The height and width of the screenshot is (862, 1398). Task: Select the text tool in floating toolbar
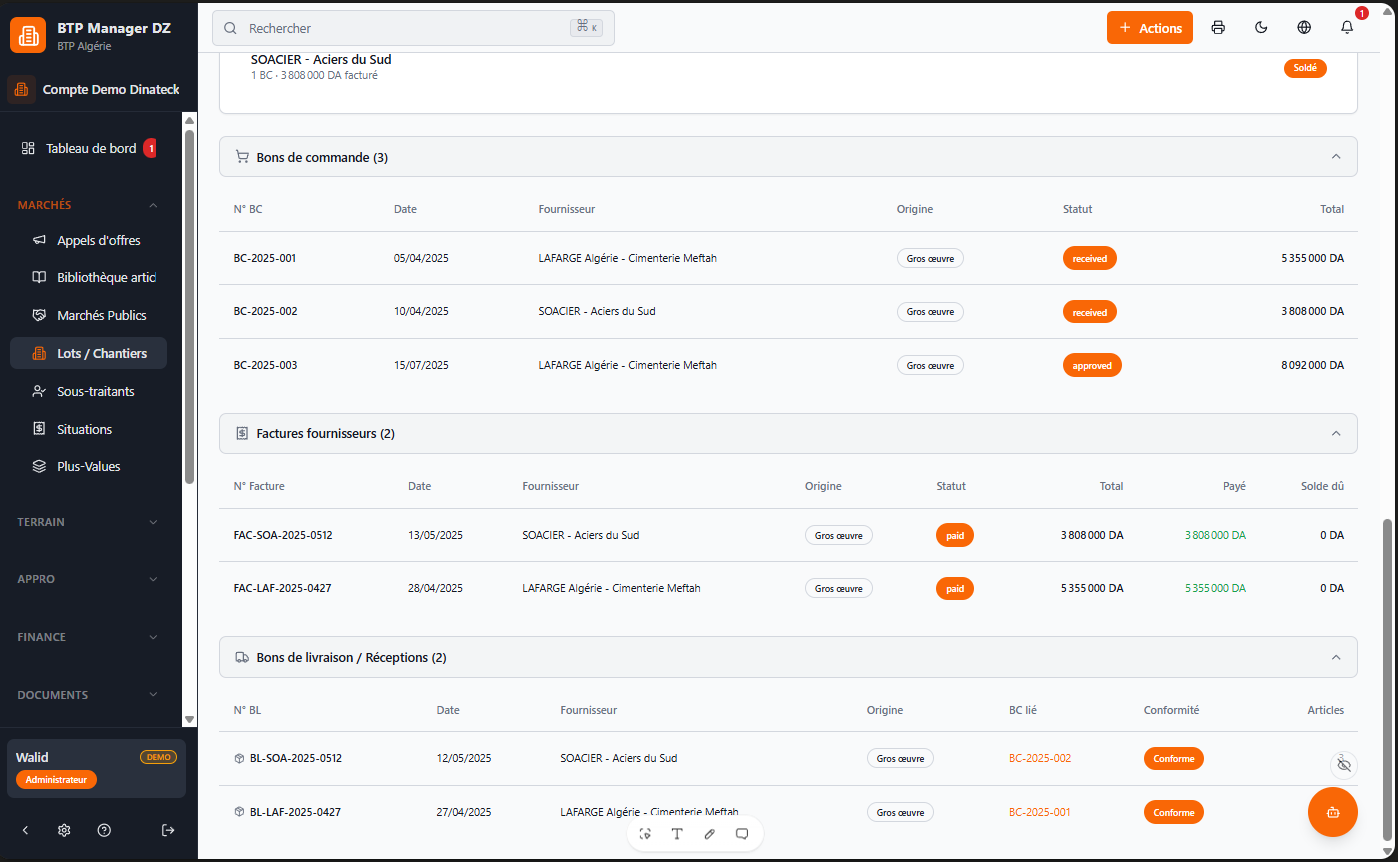click(677, 834)
